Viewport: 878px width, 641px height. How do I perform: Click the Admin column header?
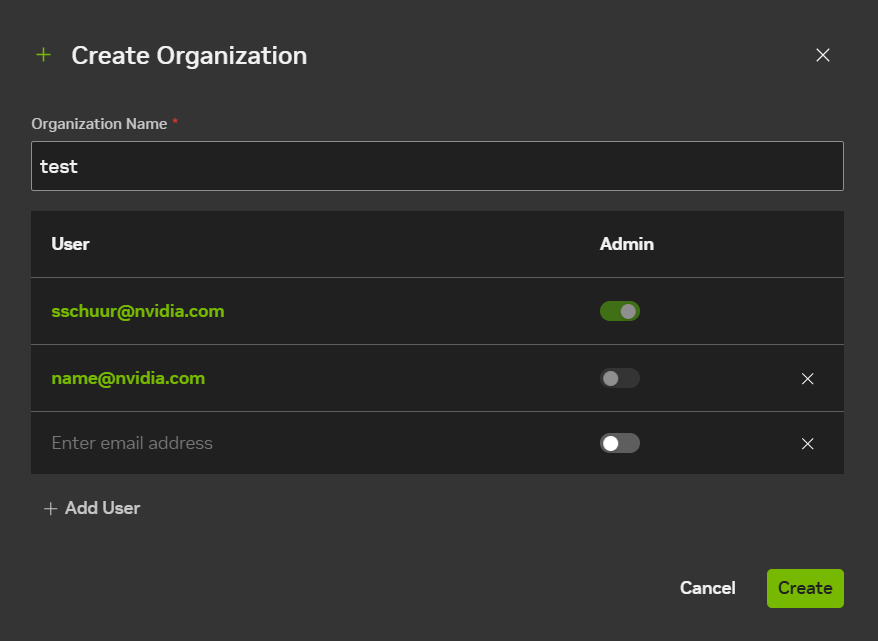(x=626, y=244)
